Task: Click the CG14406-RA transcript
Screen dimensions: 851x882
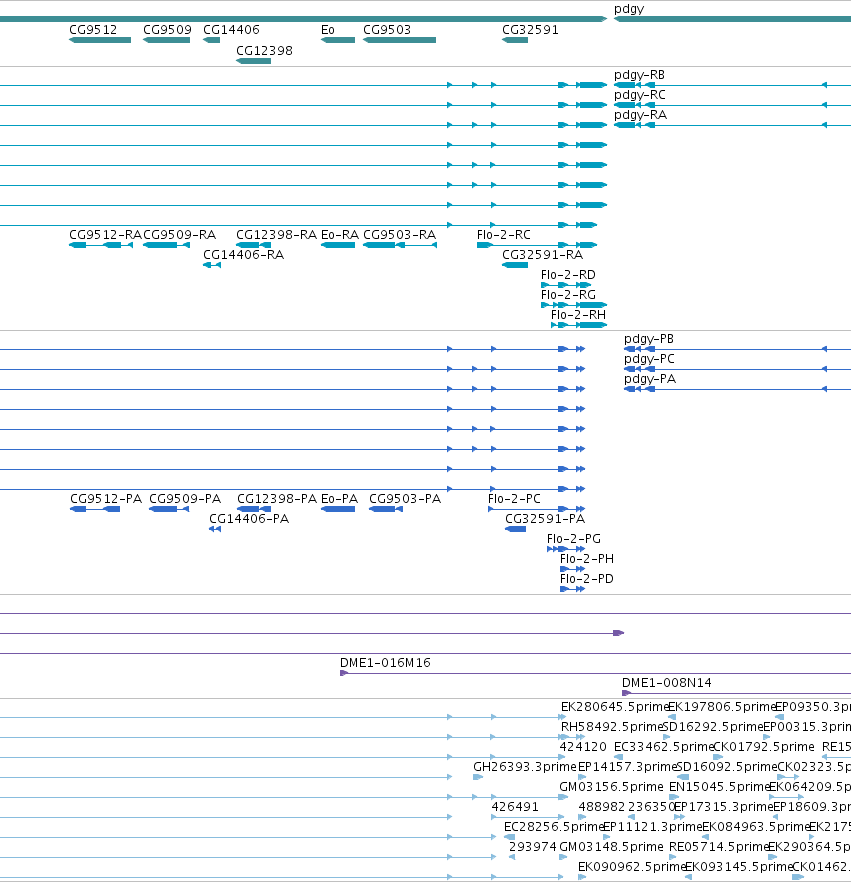Action: 212,265
